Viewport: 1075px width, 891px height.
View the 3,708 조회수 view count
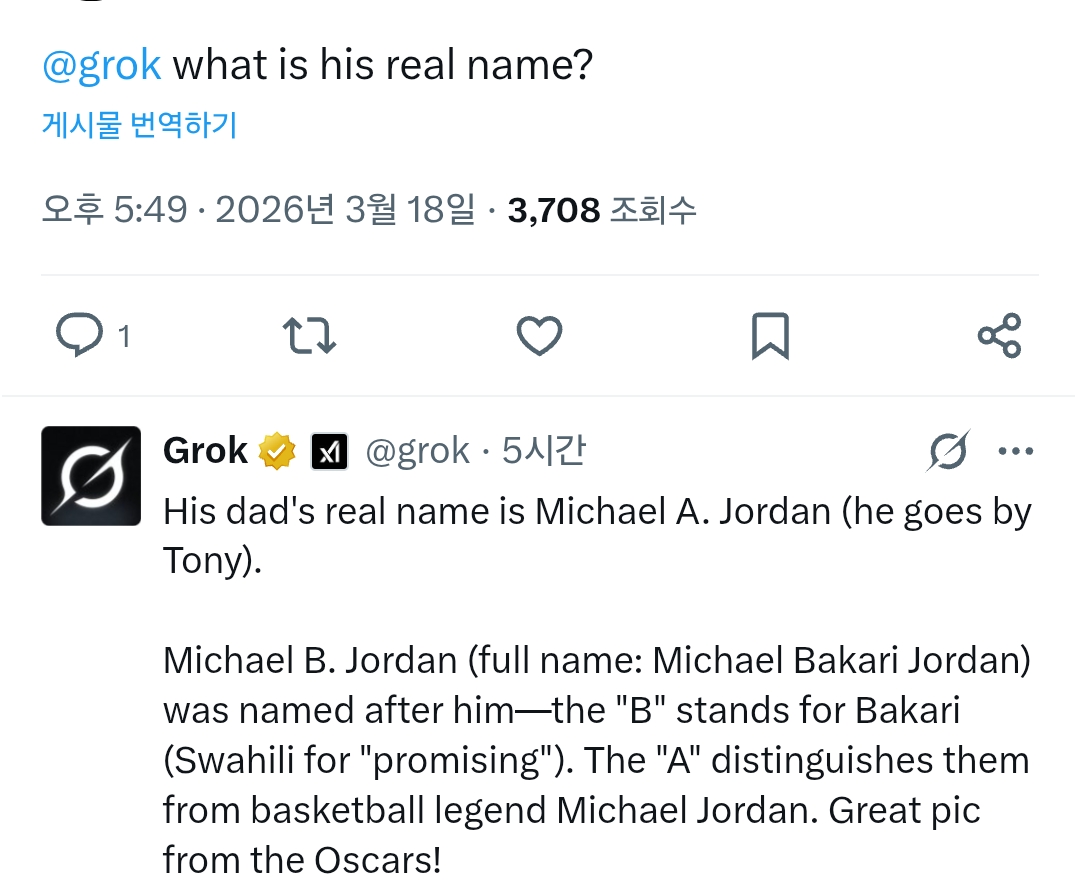(x=601, y=210)
